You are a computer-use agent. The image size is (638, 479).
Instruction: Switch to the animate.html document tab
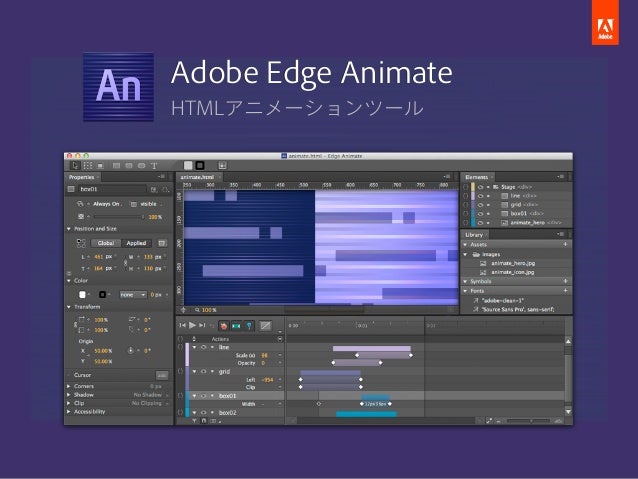pyautogui.click(x=199, y=177)
